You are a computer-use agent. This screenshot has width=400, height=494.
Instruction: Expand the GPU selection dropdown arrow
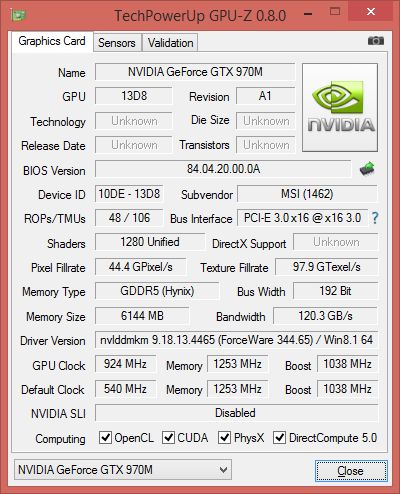click(x=223, y=470)
